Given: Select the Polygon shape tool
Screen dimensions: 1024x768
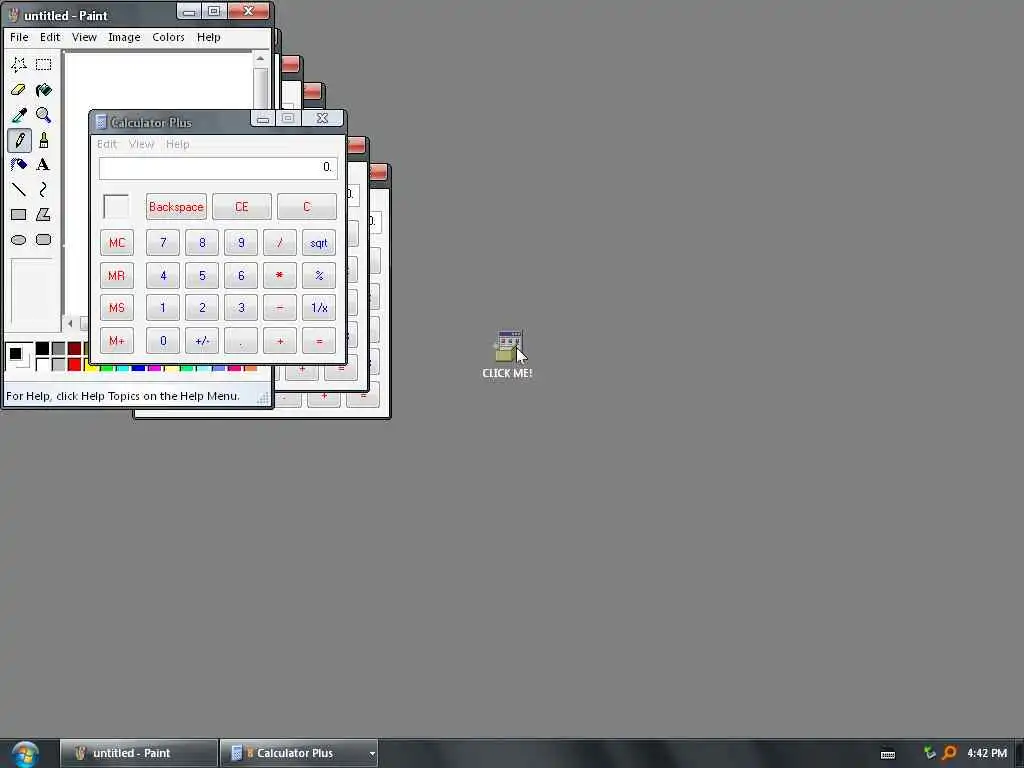Looking at the screenshot, I should click(44, 214).
